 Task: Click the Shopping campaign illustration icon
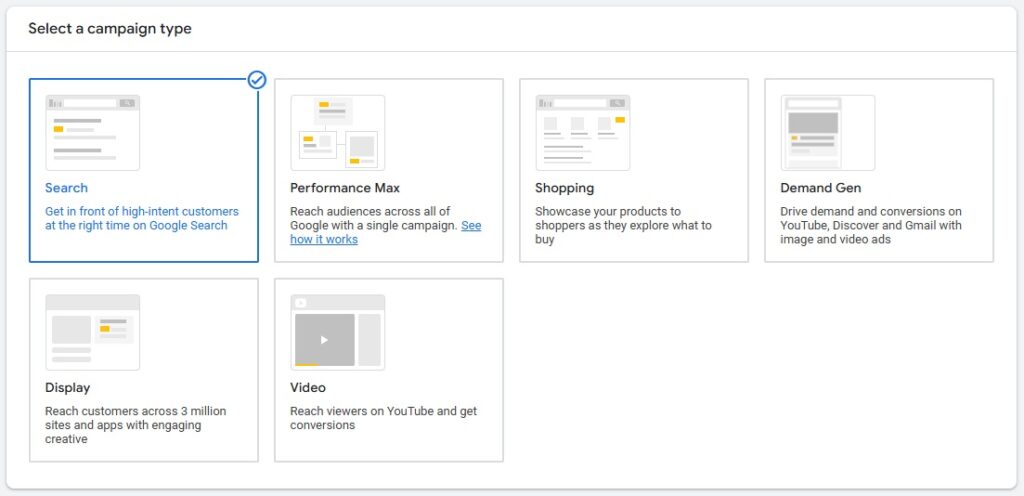tap(583, 132)
